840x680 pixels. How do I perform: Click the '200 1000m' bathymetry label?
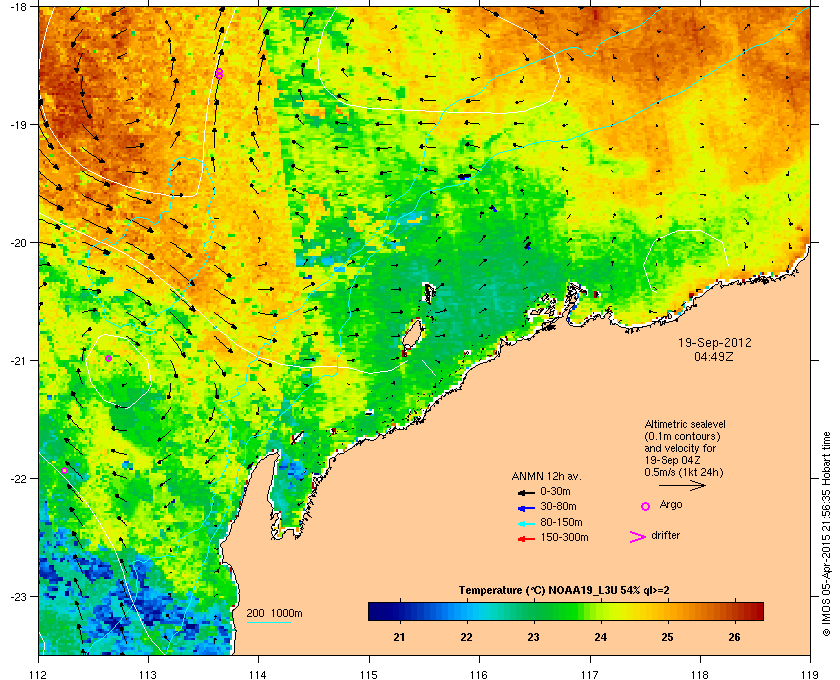[x=274, y=613]
